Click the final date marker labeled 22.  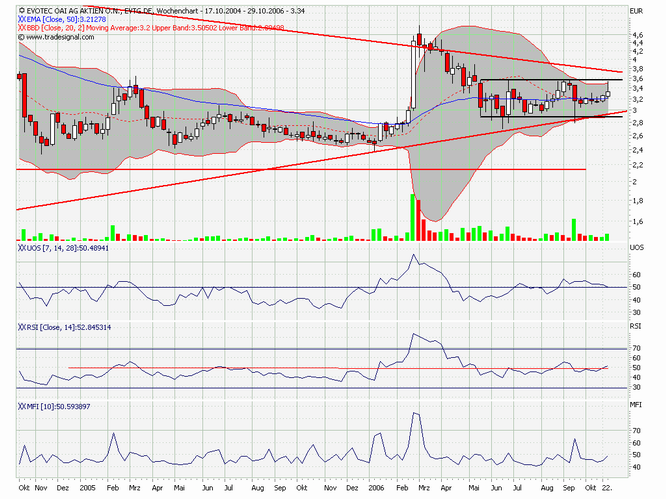click(x=606, y=488)
